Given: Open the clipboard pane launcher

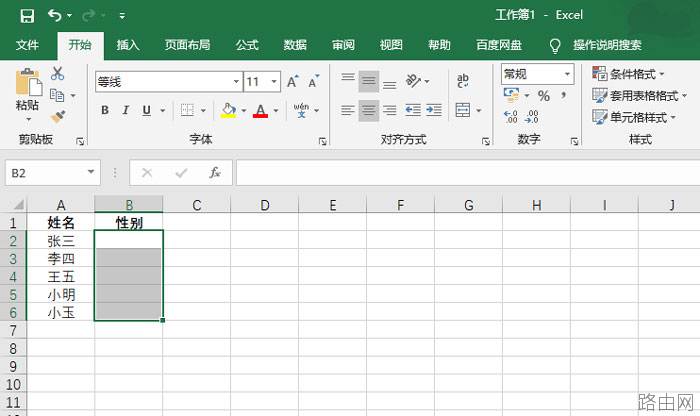Looking at the screenshot, I should [80, 141].
